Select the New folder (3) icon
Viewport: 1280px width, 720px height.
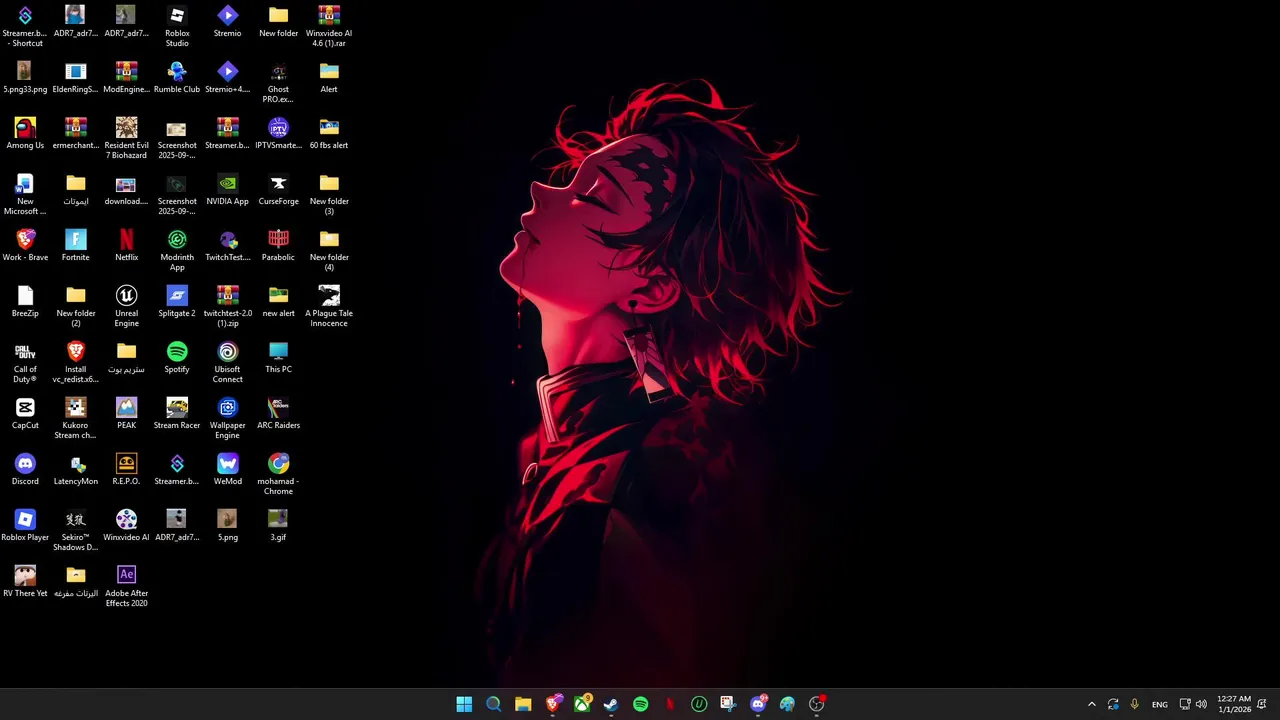(x=329, y=194)
